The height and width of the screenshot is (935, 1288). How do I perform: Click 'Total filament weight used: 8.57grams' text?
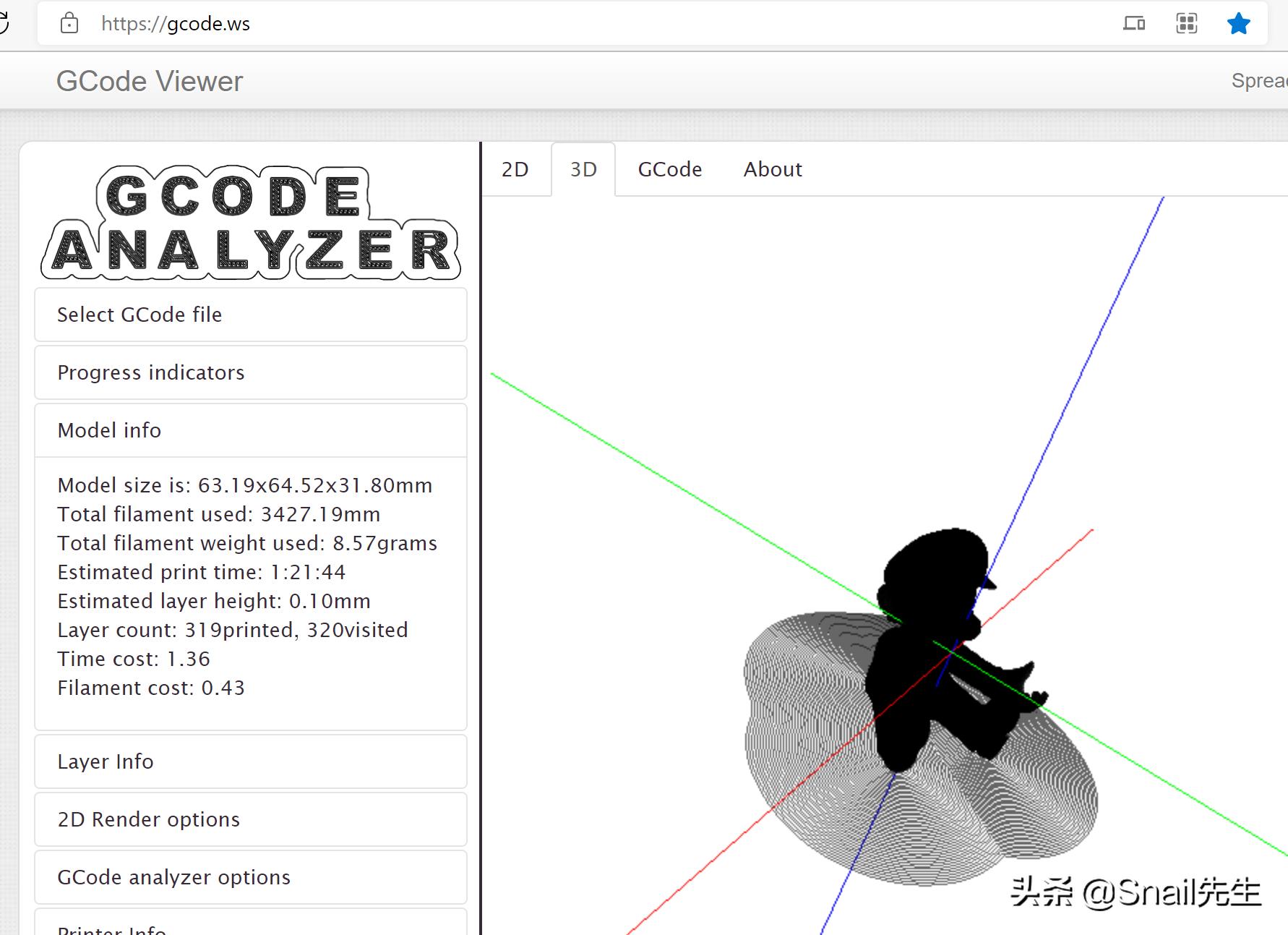click(247, 543)
